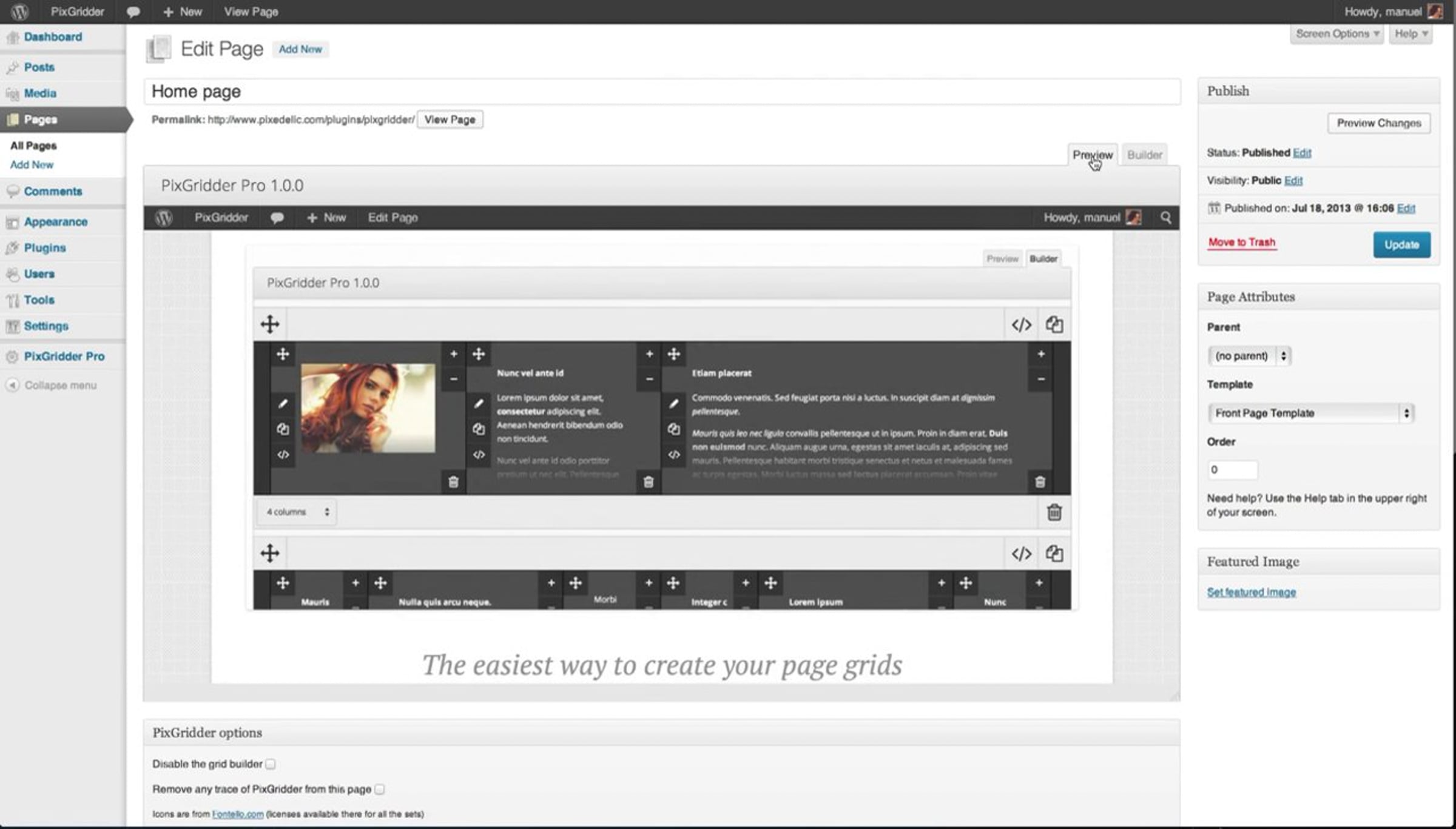Open code view icon of first grid row
This screenshot has width=1456, height=829.
pos(1021,325)
